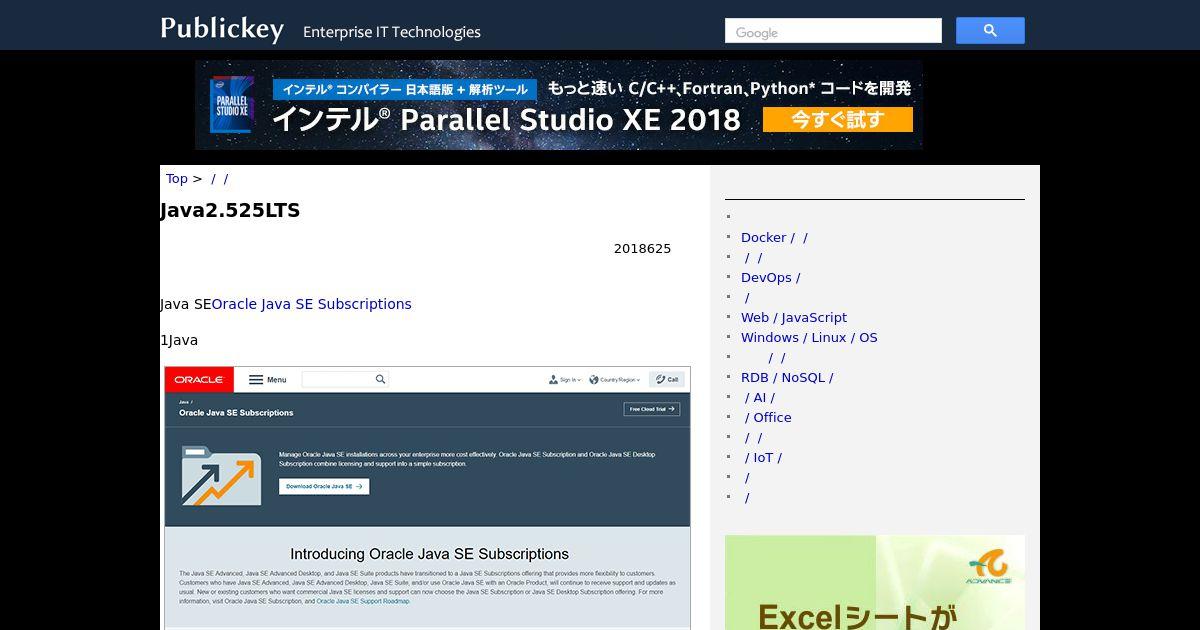Screen dimensions: 1200x630
Task: Click the orange 今すぐ試す button in the banner
Action: point(838,120)
